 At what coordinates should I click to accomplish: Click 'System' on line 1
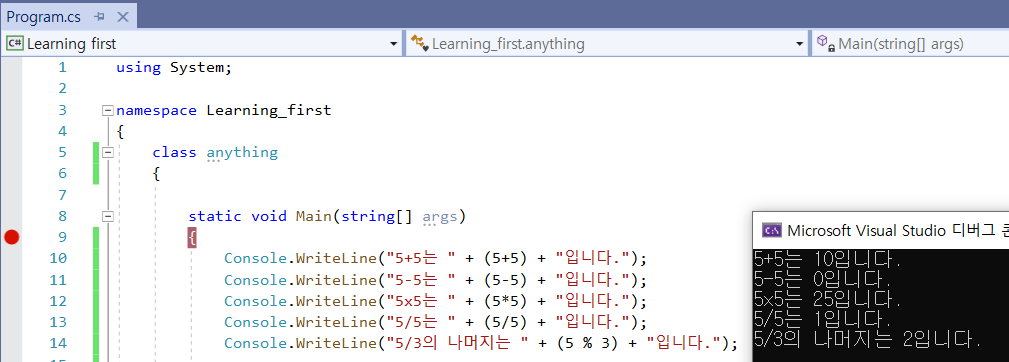[197, 68]
